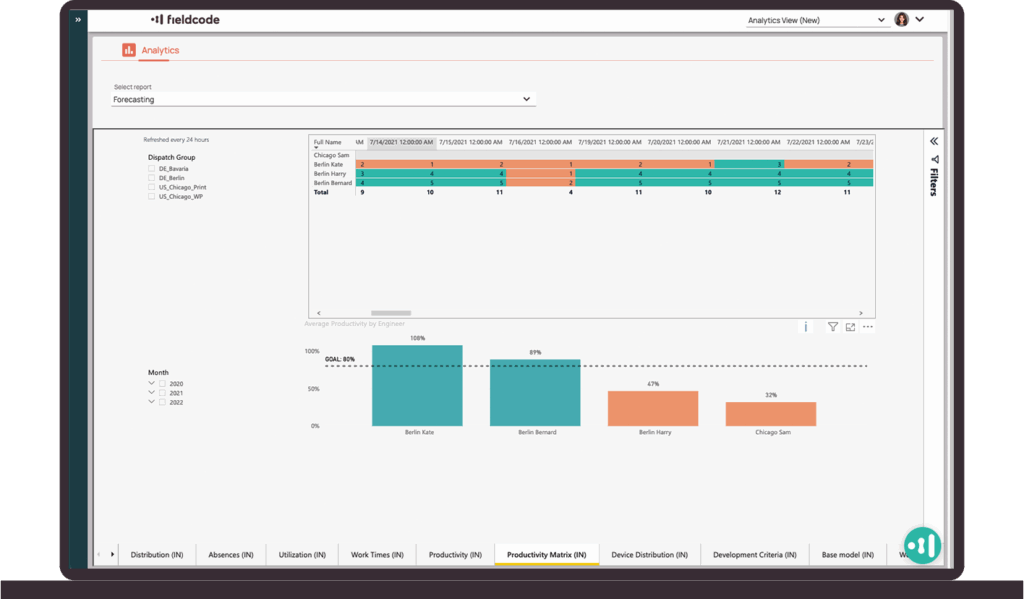Viewport: 1024px width, 599px height.
Task: Open the green Fieldcode chat widget button
Action: point(922,545)
